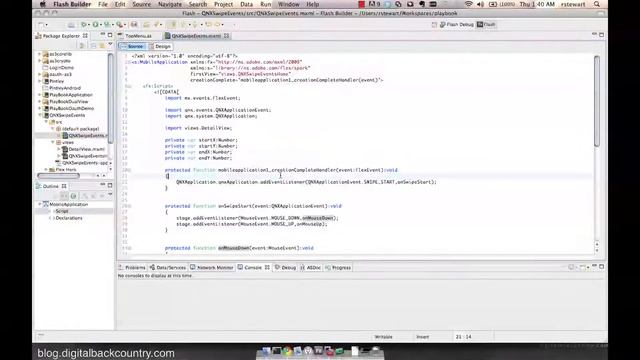
Task: Switch to the Flash perspective button
Action: pos(487,24)
